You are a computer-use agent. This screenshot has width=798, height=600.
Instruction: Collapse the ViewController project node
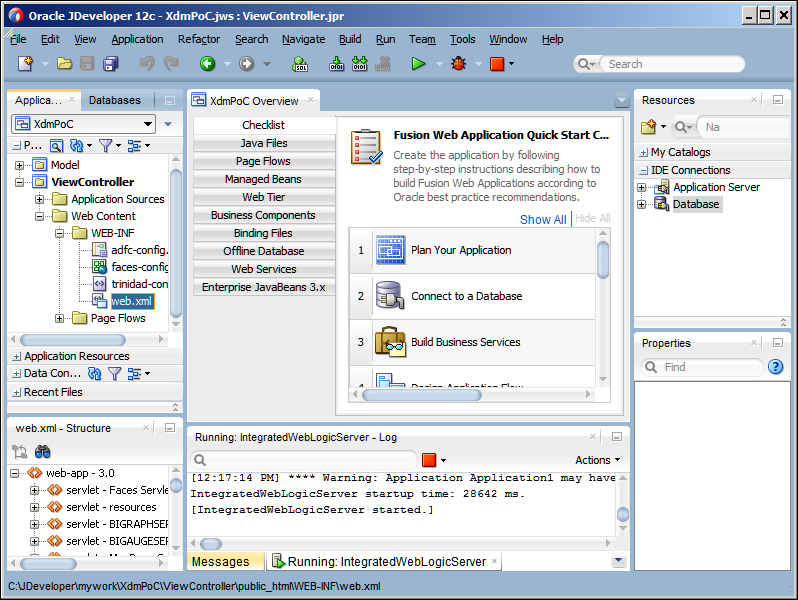(x=19, y=182)
